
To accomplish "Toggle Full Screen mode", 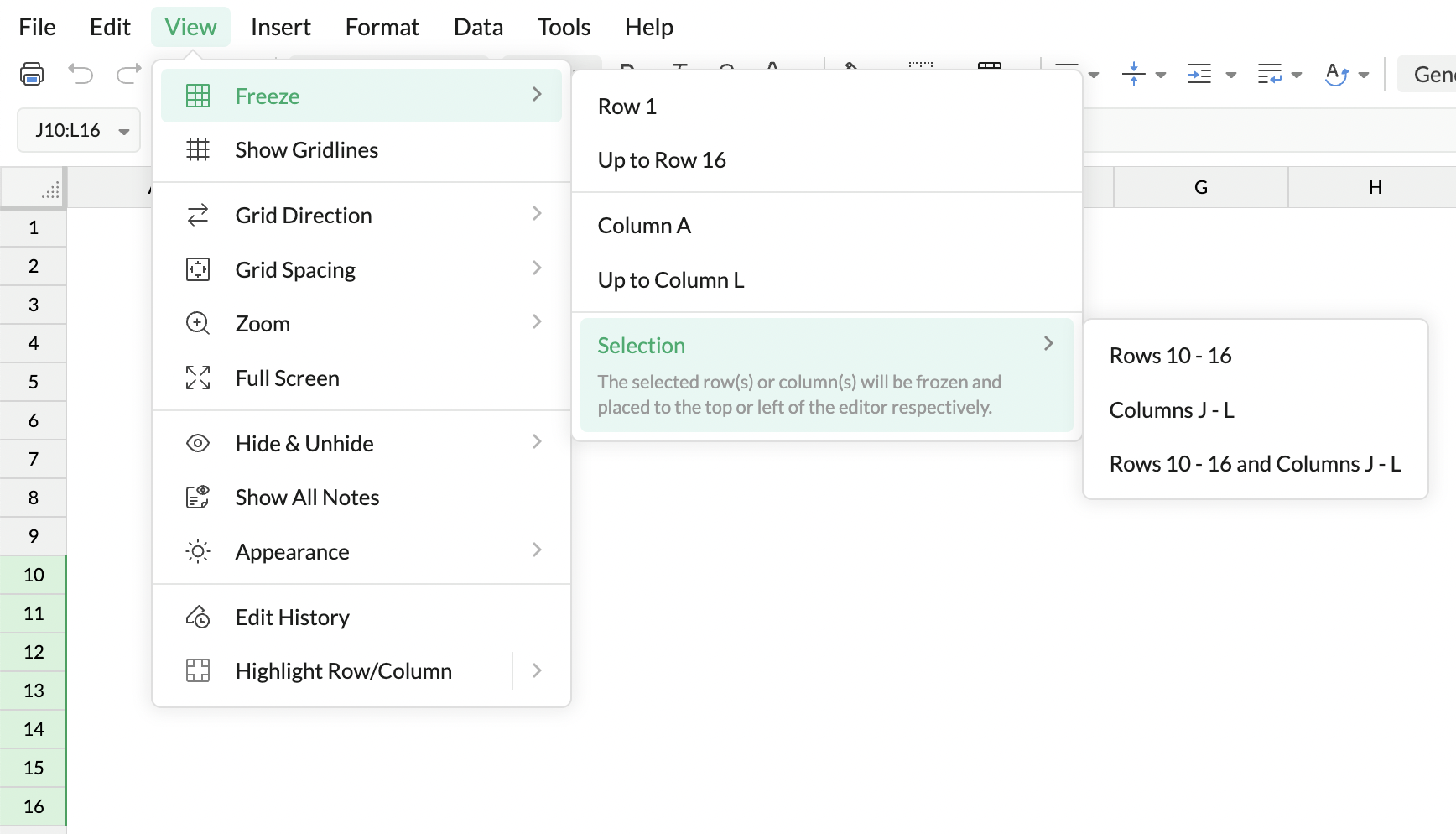I will [x=287, y=378].
